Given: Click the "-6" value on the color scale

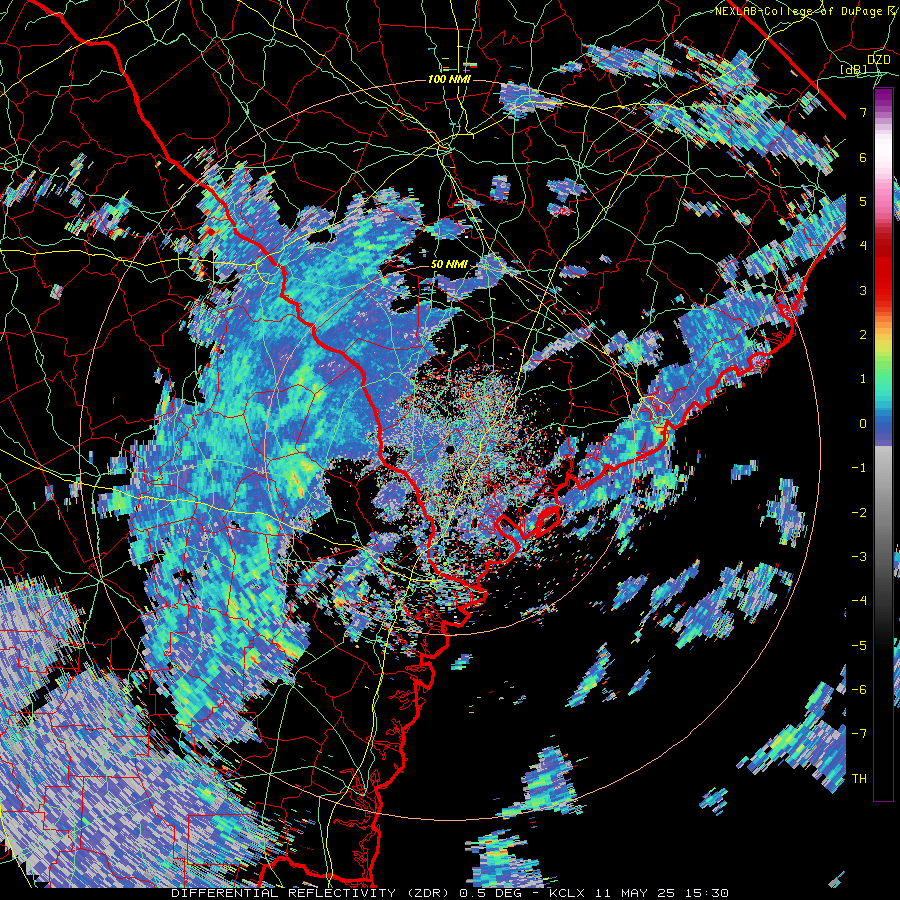Looking at the screenshot, I should coord(859,690).
